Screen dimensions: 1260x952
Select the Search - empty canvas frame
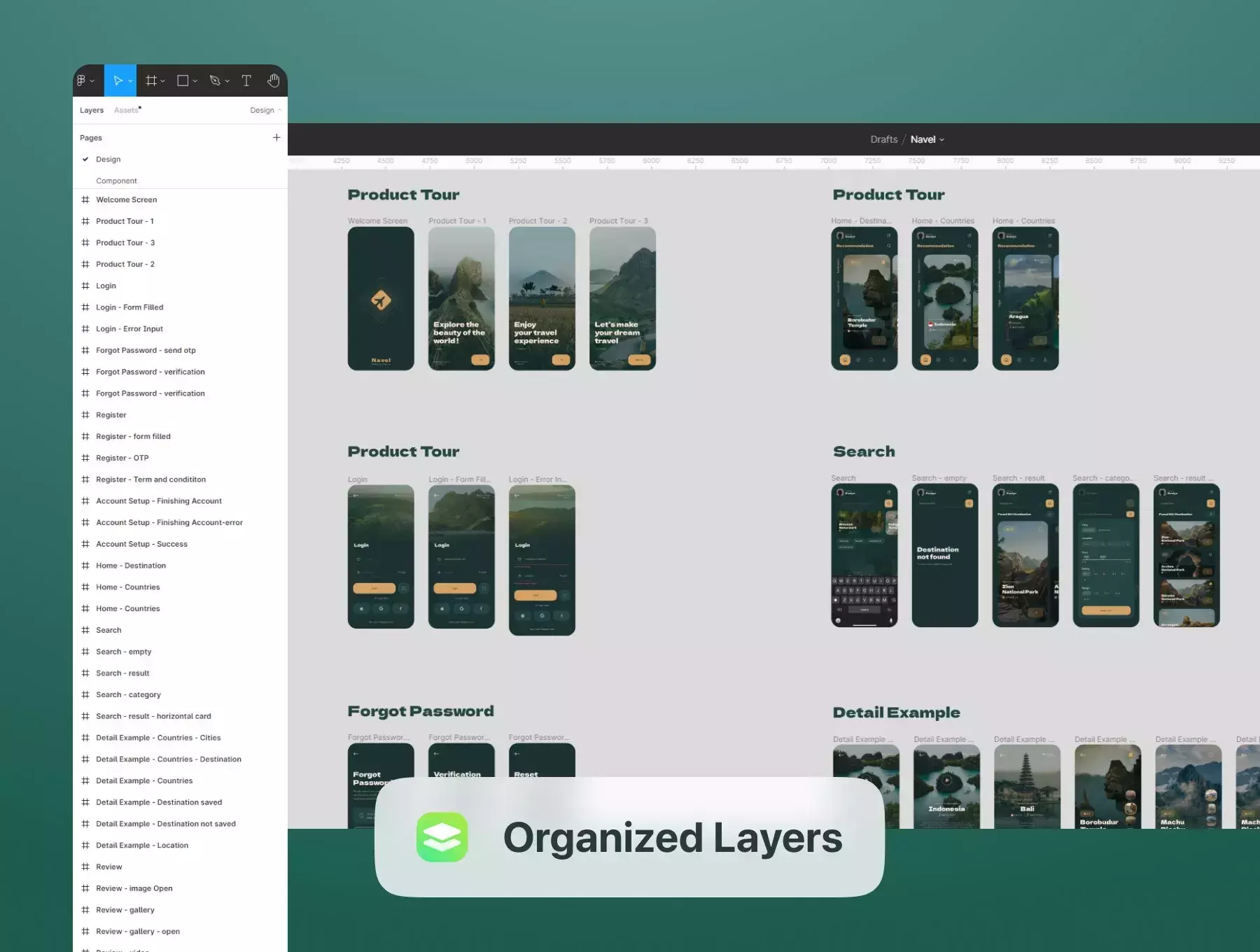[945, 556]
